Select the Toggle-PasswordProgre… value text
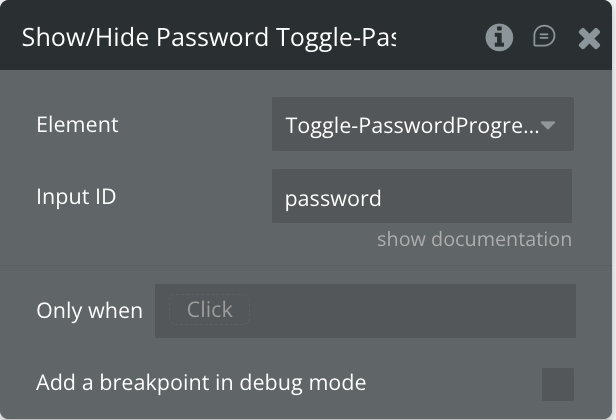 coord(410,126)
